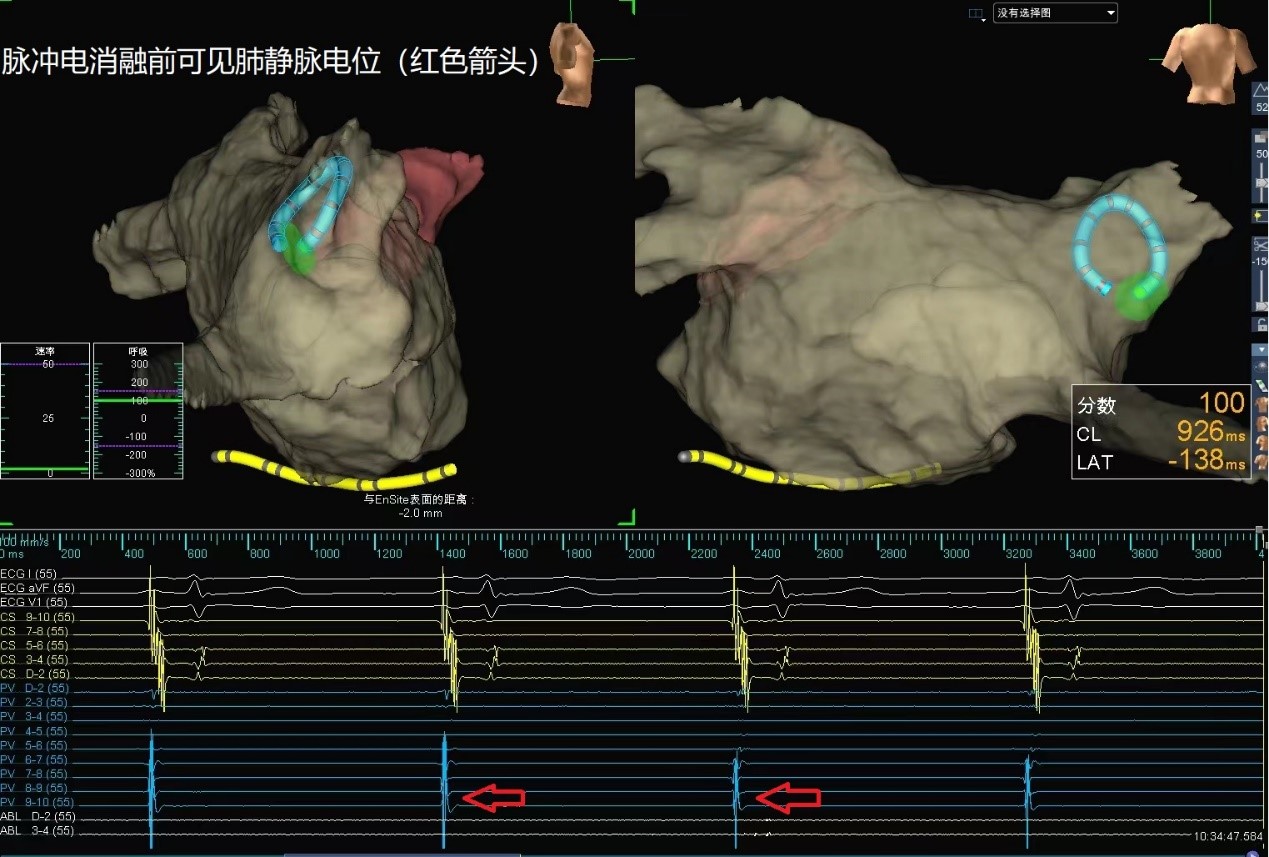Click the 呼吸 respiration gauge panel
Screen dimensions: 1269x857
pyautogui.click(x=138, y=411)
